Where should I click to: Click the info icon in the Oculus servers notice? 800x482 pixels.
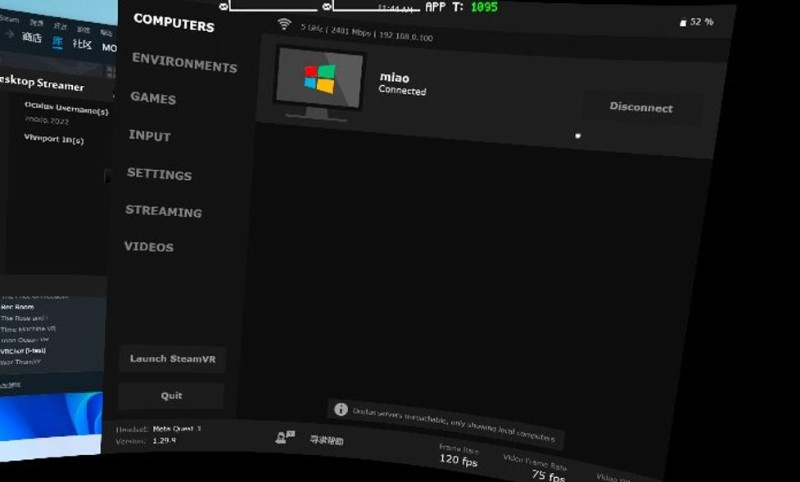[341, 409]
